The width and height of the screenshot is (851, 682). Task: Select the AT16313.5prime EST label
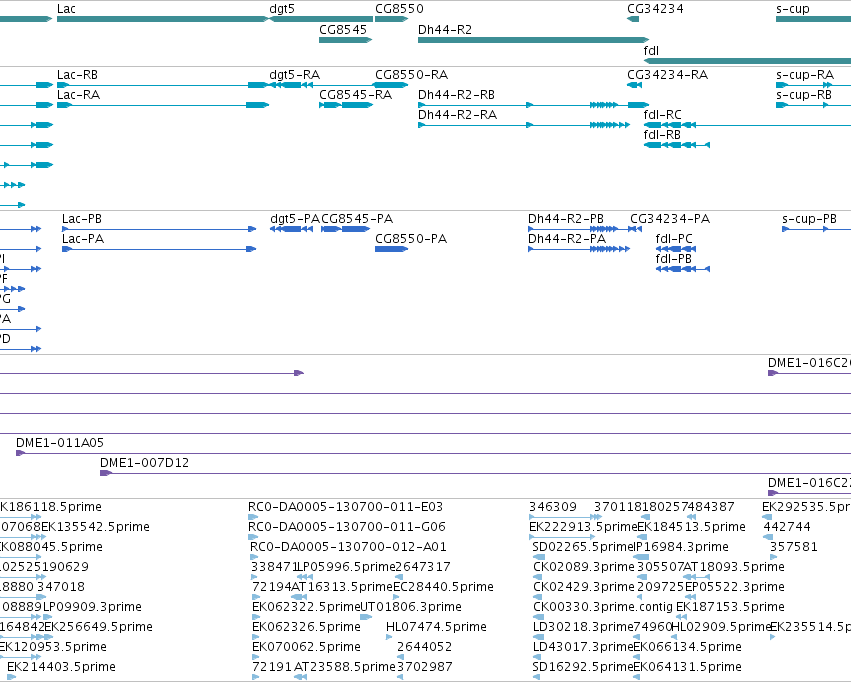342,588
